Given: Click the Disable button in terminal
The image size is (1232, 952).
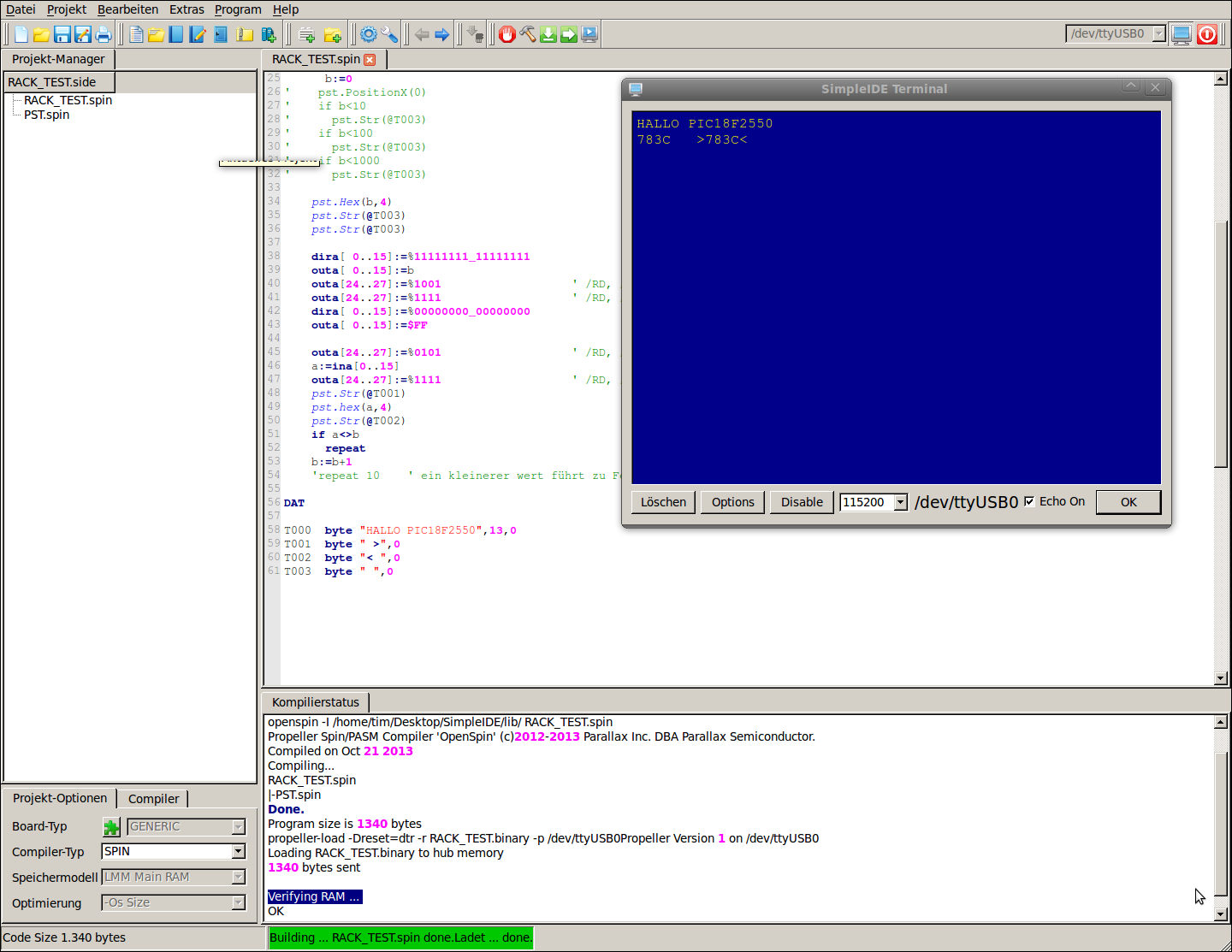Looking at the screenshot, I should point(802,502).
